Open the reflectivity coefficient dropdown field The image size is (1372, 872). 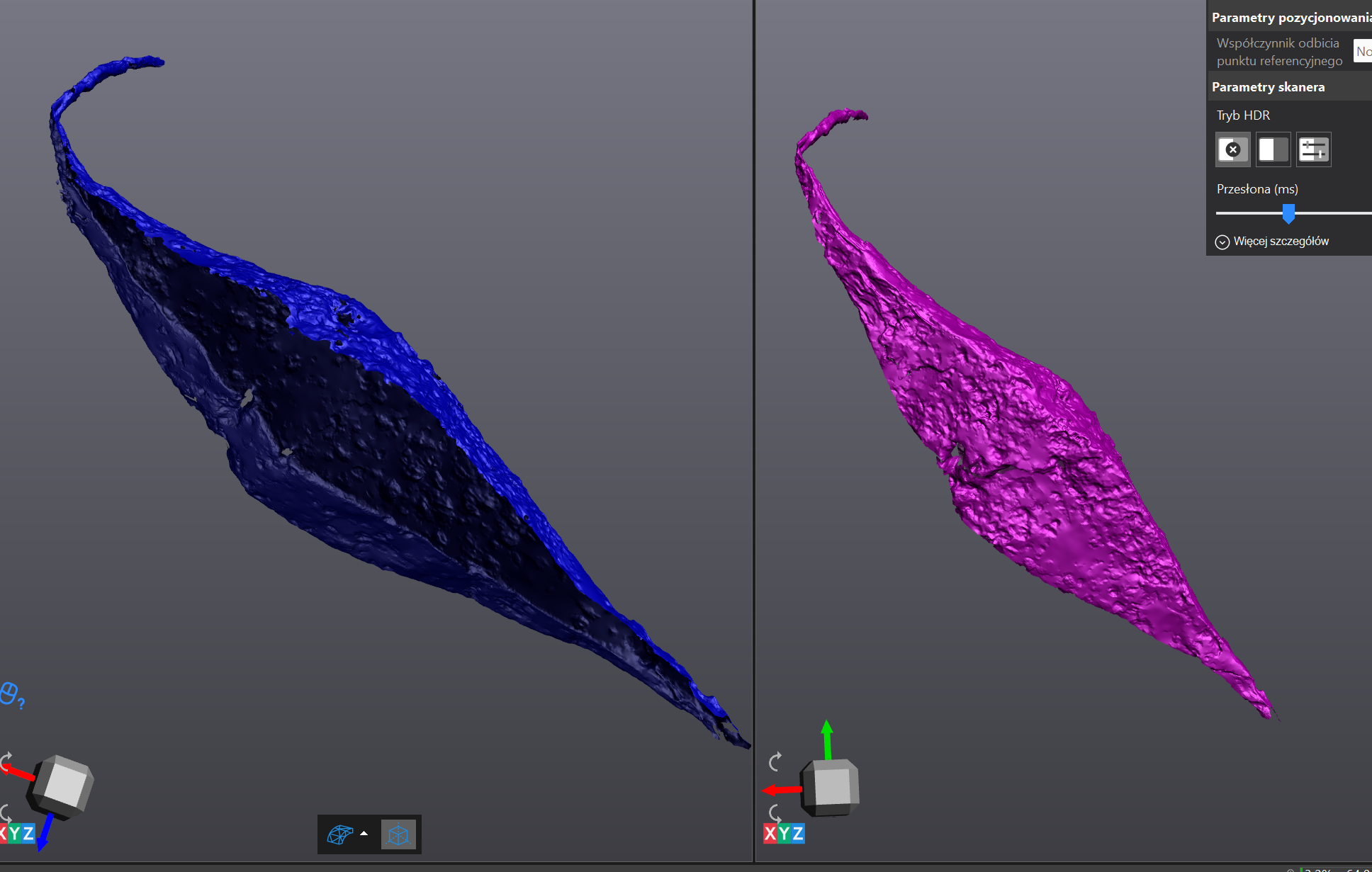1362,51
